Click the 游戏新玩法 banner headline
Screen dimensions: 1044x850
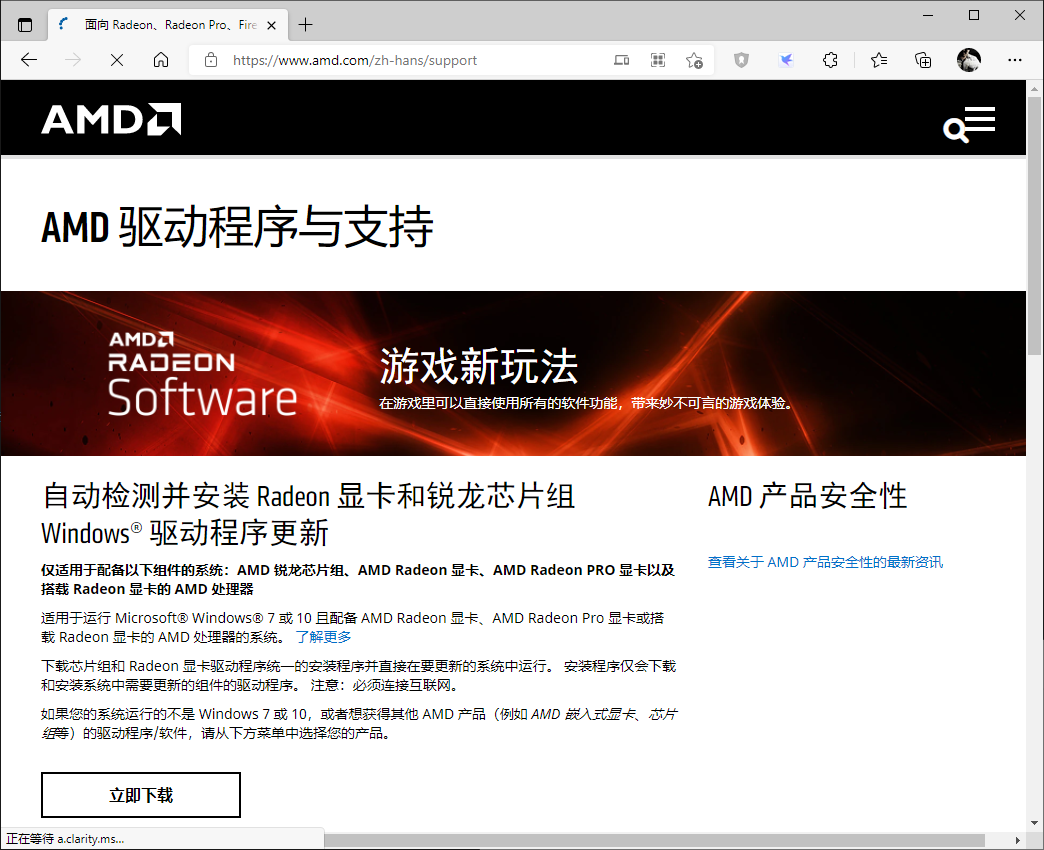tap(478, 366)
